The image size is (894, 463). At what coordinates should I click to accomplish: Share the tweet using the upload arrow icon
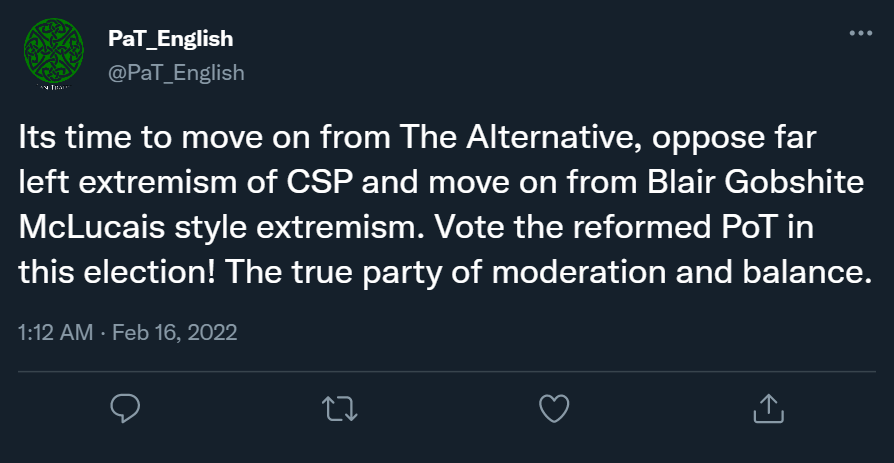(766, 407)
